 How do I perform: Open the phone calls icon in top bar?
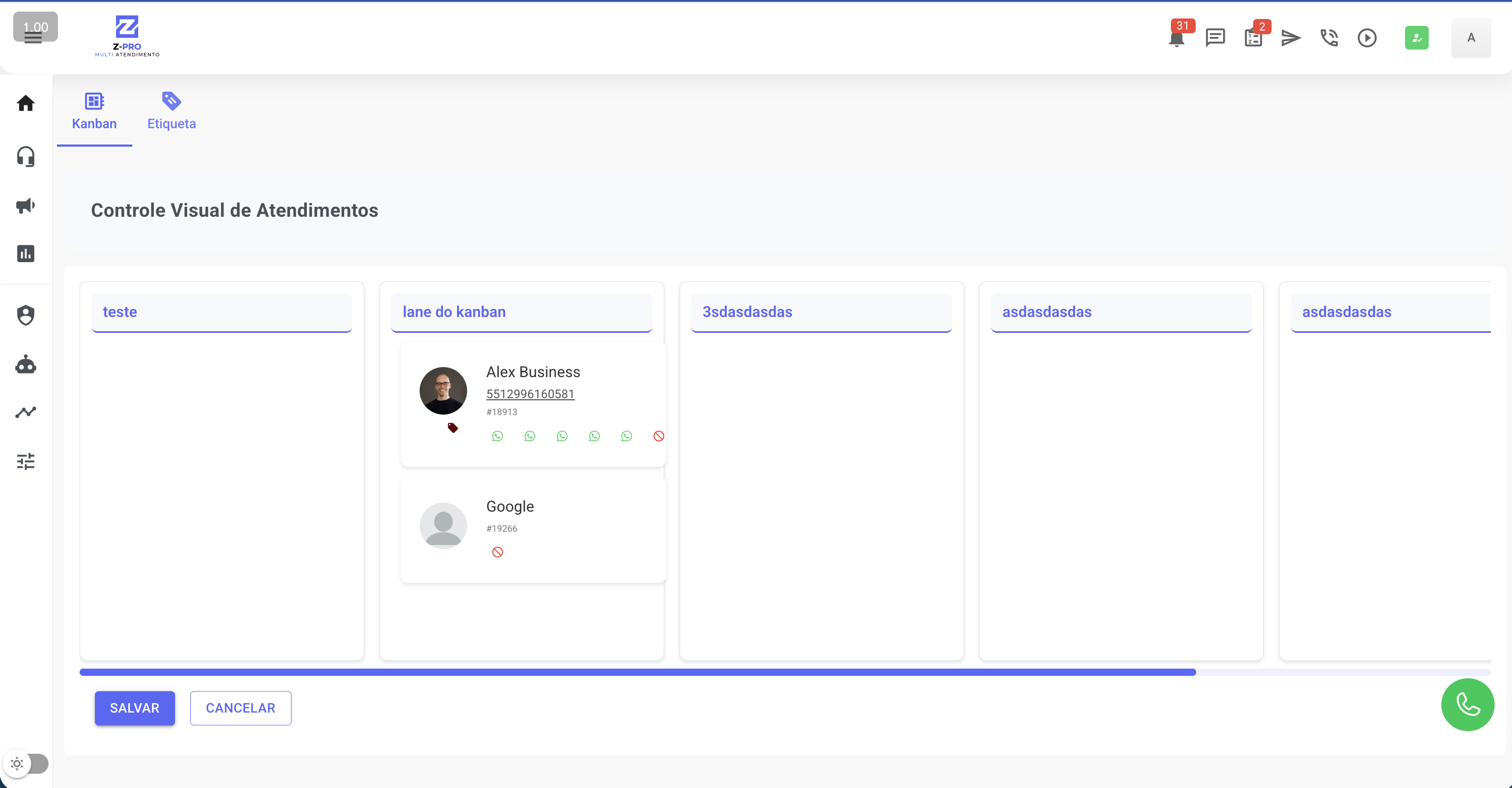1329,37
